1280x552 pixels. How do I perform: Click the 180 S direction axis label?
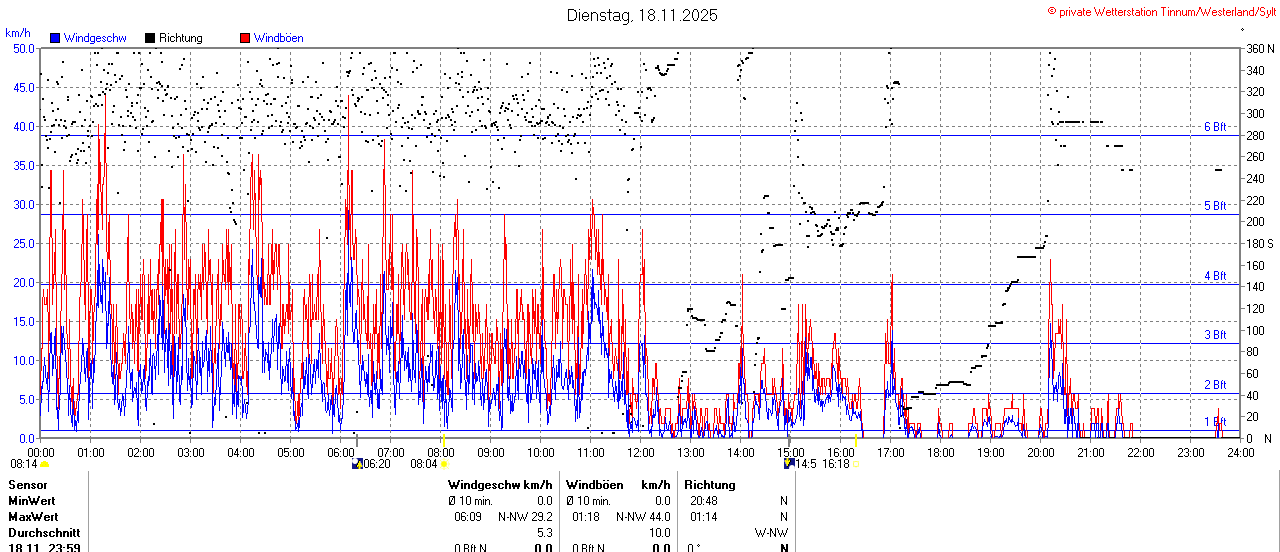[1259, 244]
